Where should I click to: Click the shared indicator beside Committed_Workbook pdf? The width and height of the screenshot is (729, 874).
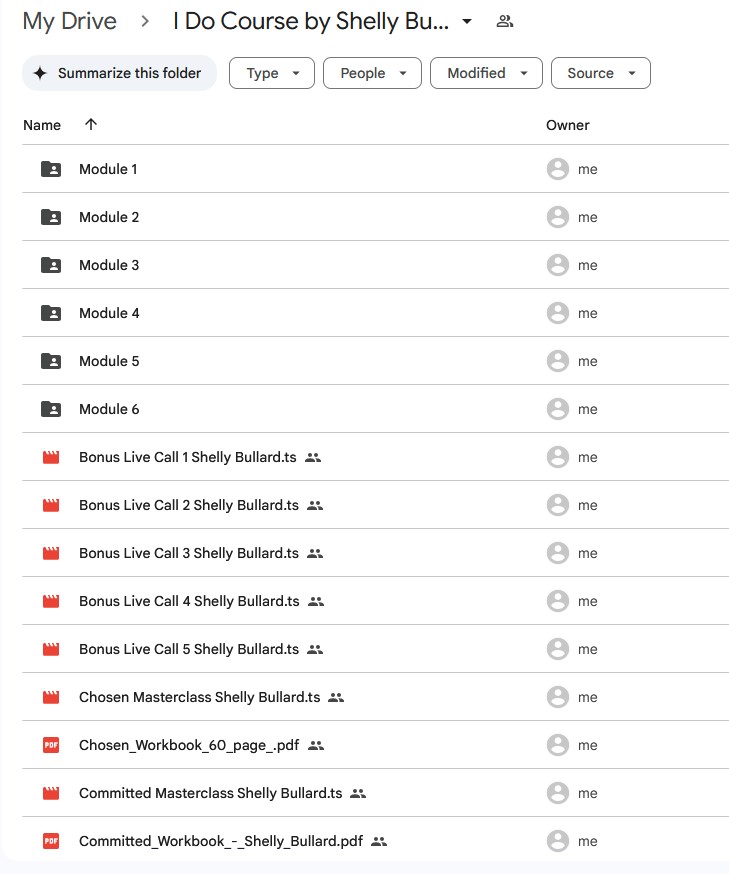pyautogui.click(x=379, y=841)
